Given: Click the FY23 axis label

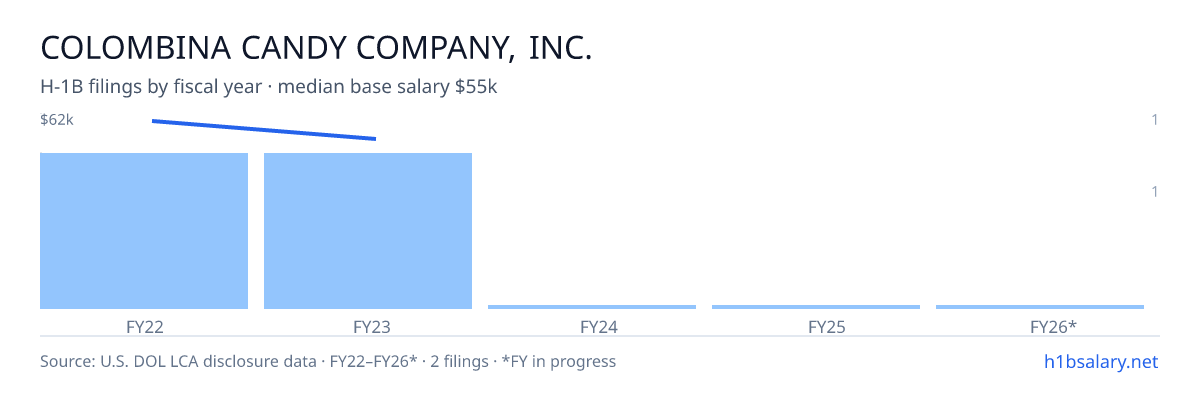Looking at the screenshot, I should click(368, 327).
